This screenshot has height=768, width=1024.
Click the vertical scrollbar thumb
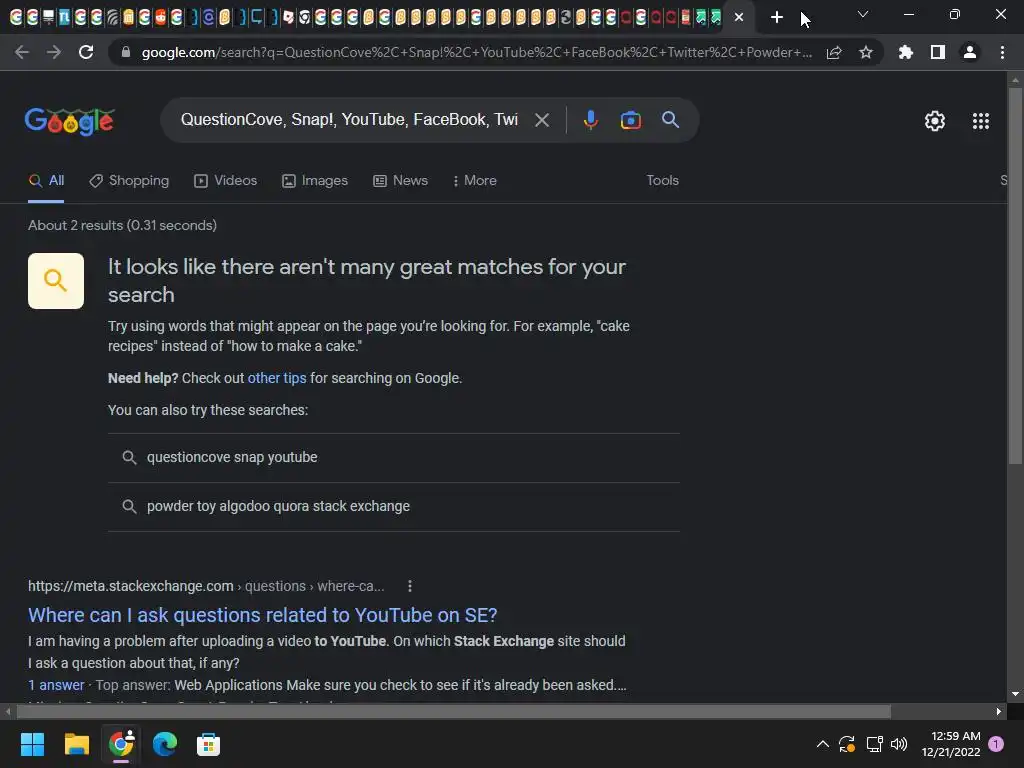(1015, 276)
